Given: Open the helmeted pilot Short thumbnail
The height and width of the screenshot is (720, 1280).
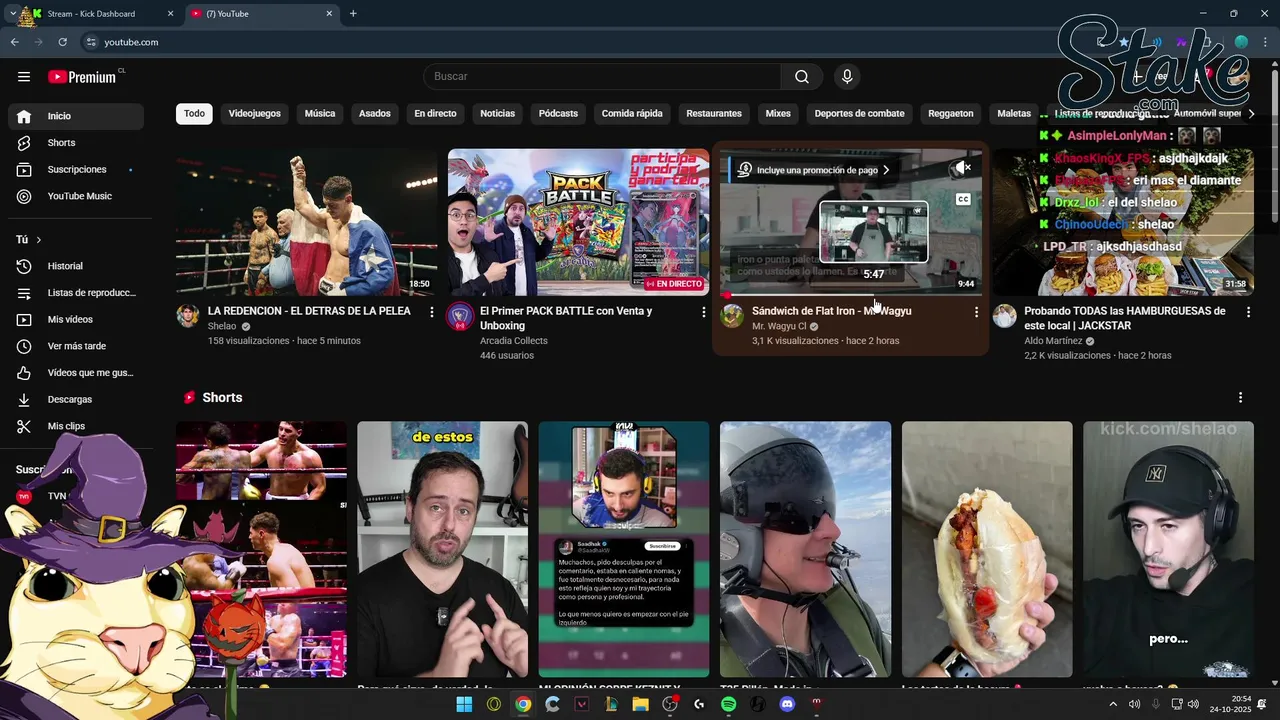Looking at the screenshot, I should tap(805, 549).
